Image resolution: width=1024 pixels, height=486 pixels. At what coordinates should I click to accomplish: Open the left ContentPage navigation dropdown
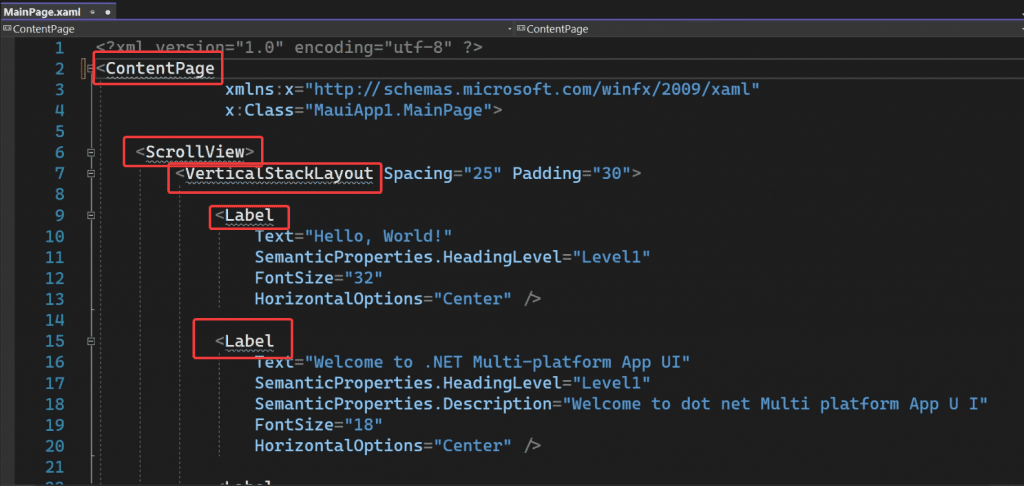coord(256,29)
